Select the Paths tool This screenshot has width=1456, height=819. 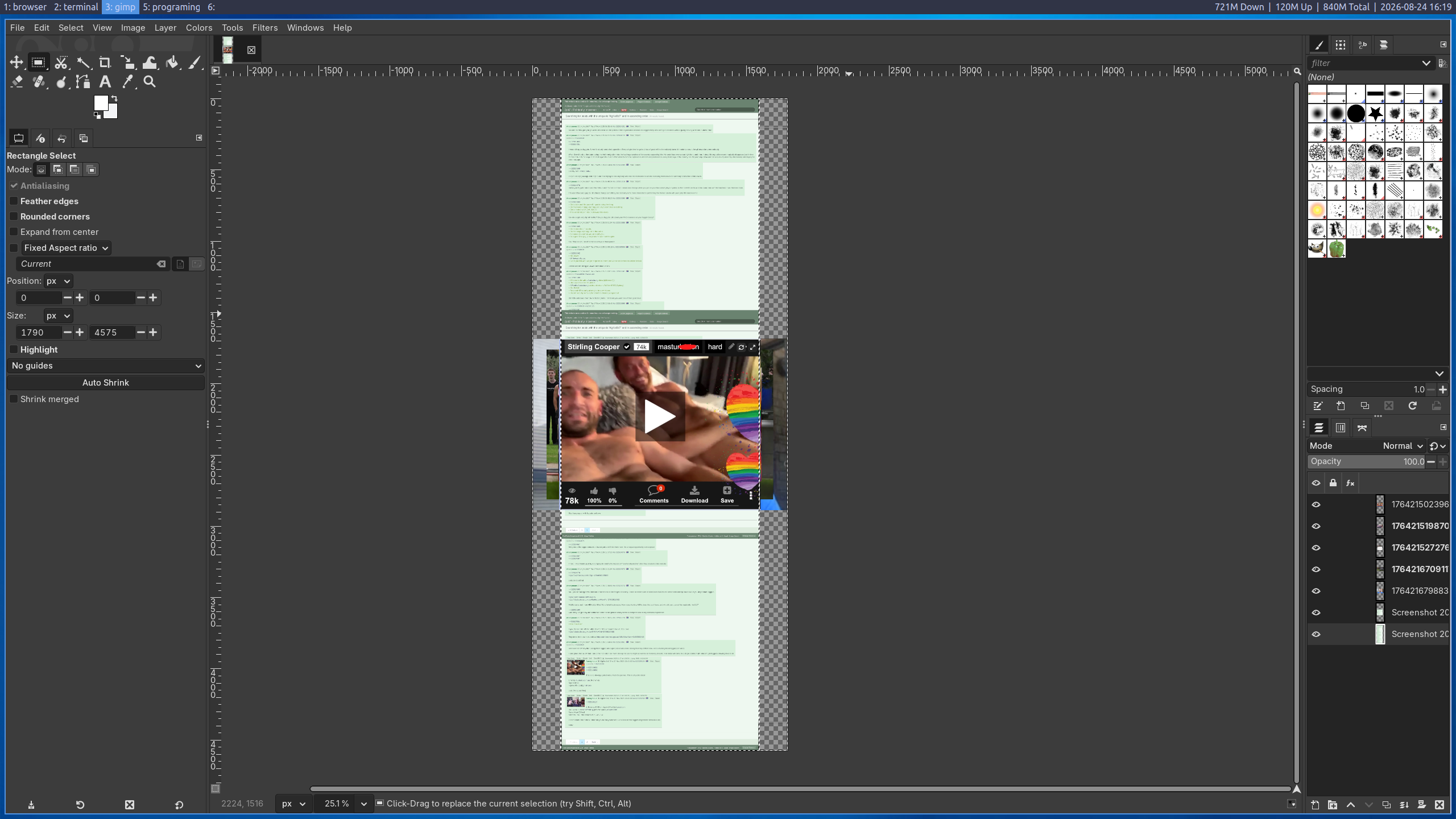click(83, 82)
